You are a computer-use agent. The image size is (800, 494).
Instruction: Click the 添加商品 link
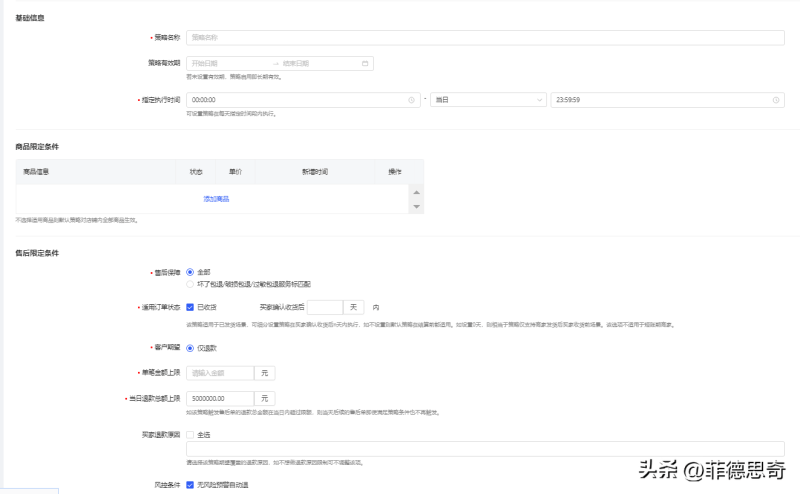pyautogui.click(x=216, y=199)
